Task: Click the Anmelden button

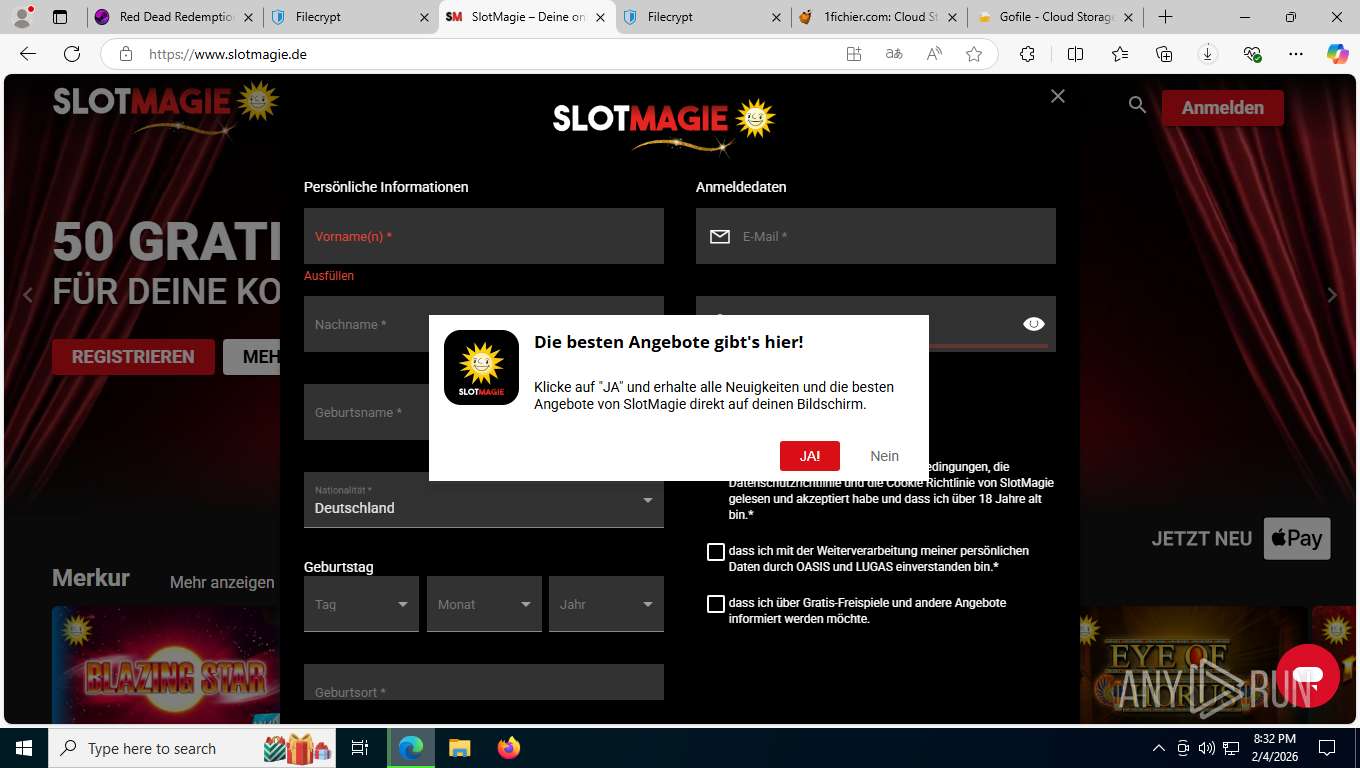Action: pyautogui.click(x=1223, y=107)
